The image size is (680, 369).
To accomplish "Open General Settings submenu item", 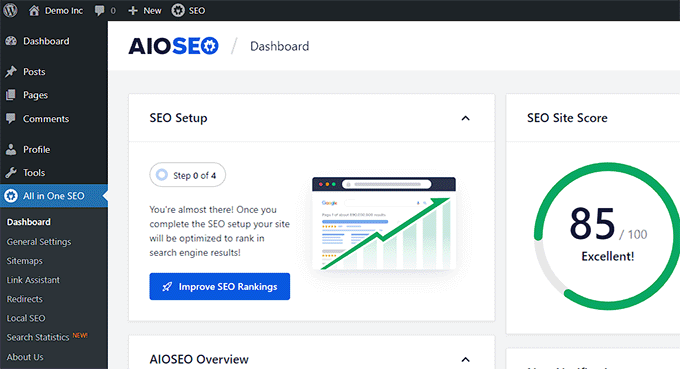I will pyautogui.click(x=39, y=242).
